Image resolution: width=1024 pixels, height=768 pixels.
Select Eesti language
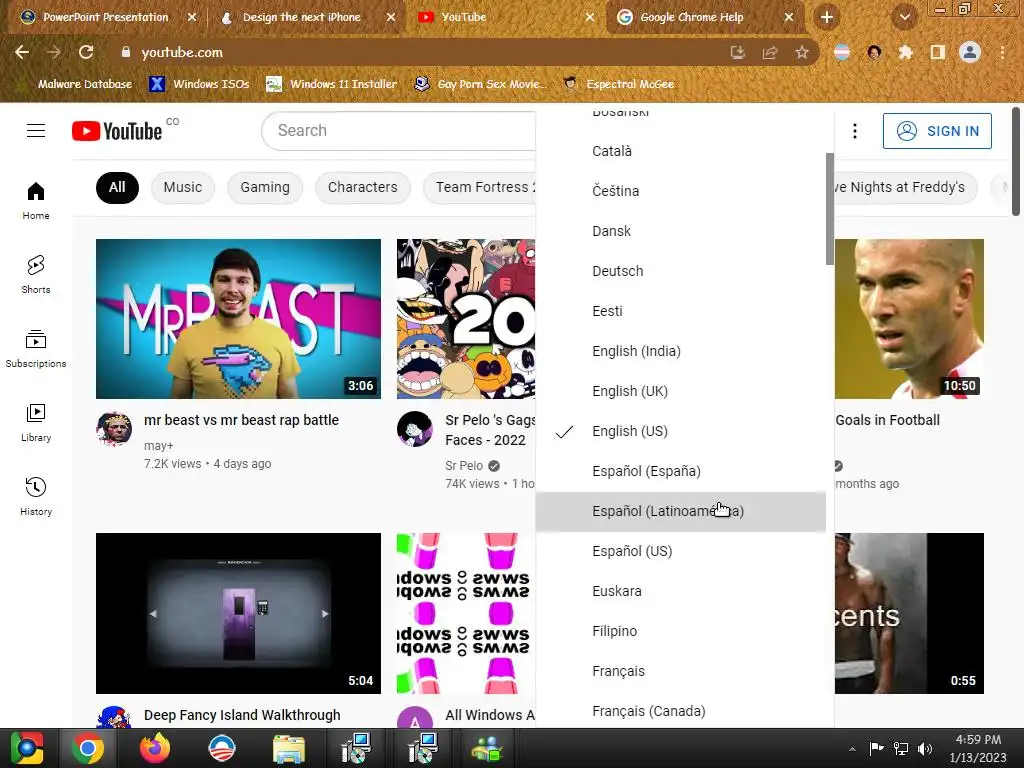pyautogui.click(x=680, y=311)
